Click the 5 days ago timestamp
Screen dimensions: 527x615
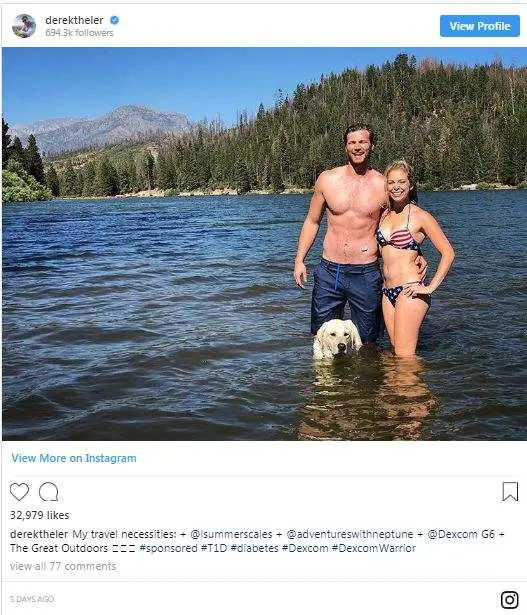(x=32, y=599)
